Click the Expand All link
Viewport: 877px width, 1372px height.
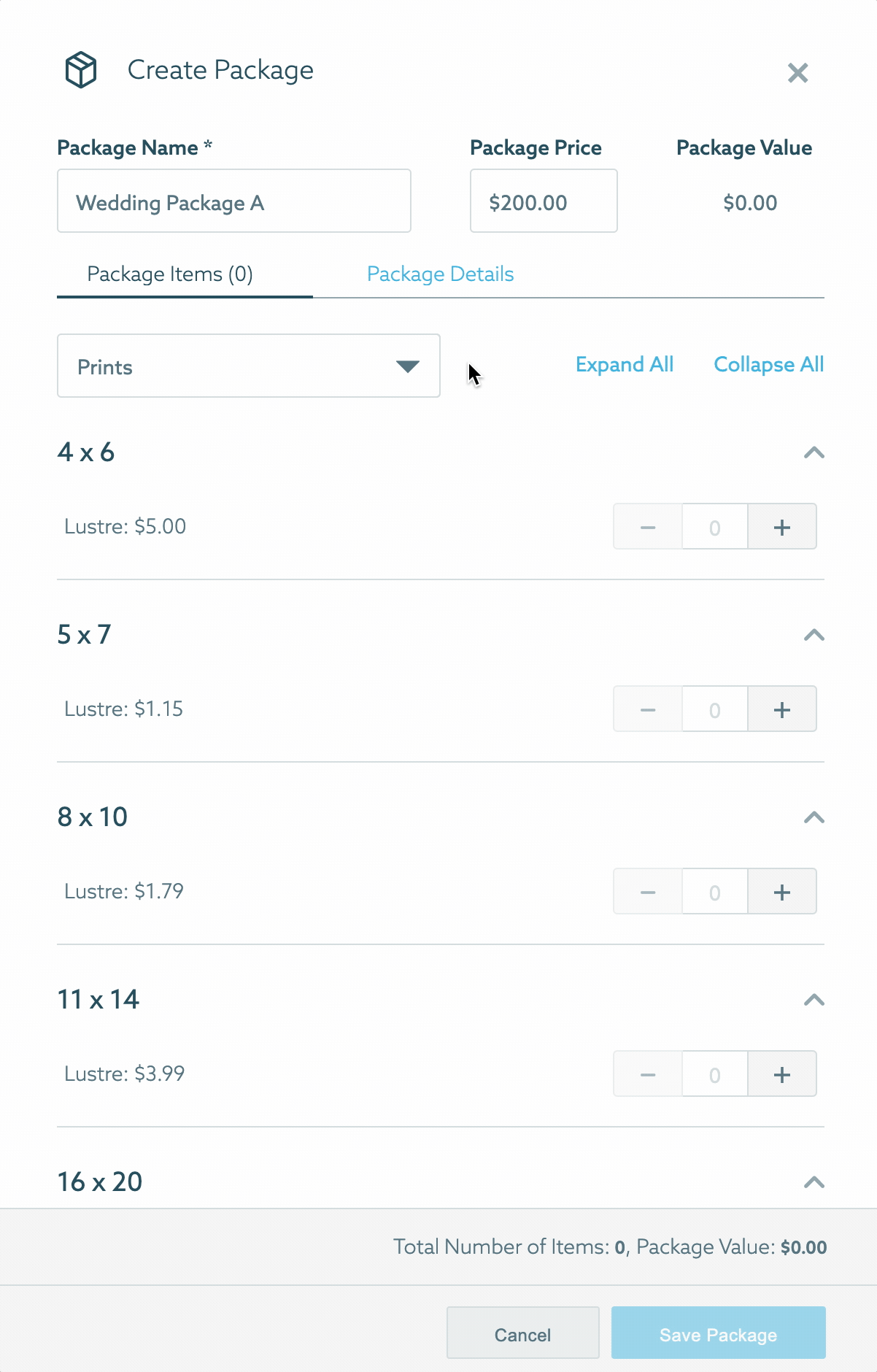click(x=625, y=364)
